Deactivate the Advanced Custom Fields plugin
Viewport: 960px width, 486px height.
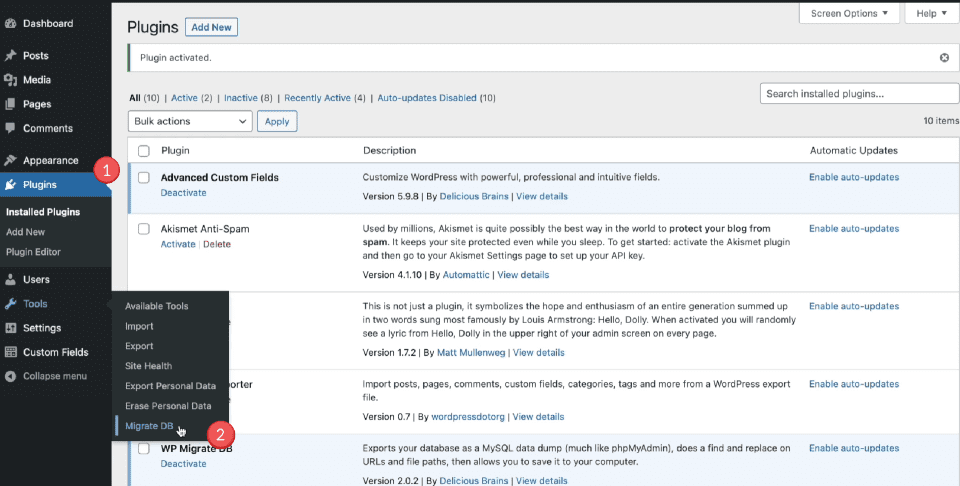183,193
